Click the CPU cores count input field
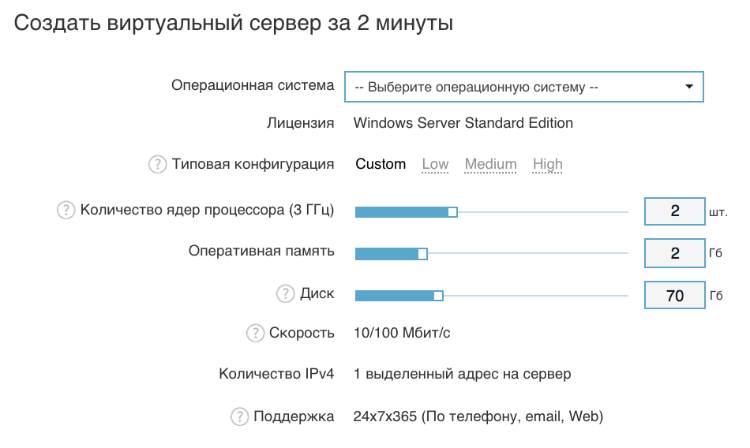 coord(674,211)
